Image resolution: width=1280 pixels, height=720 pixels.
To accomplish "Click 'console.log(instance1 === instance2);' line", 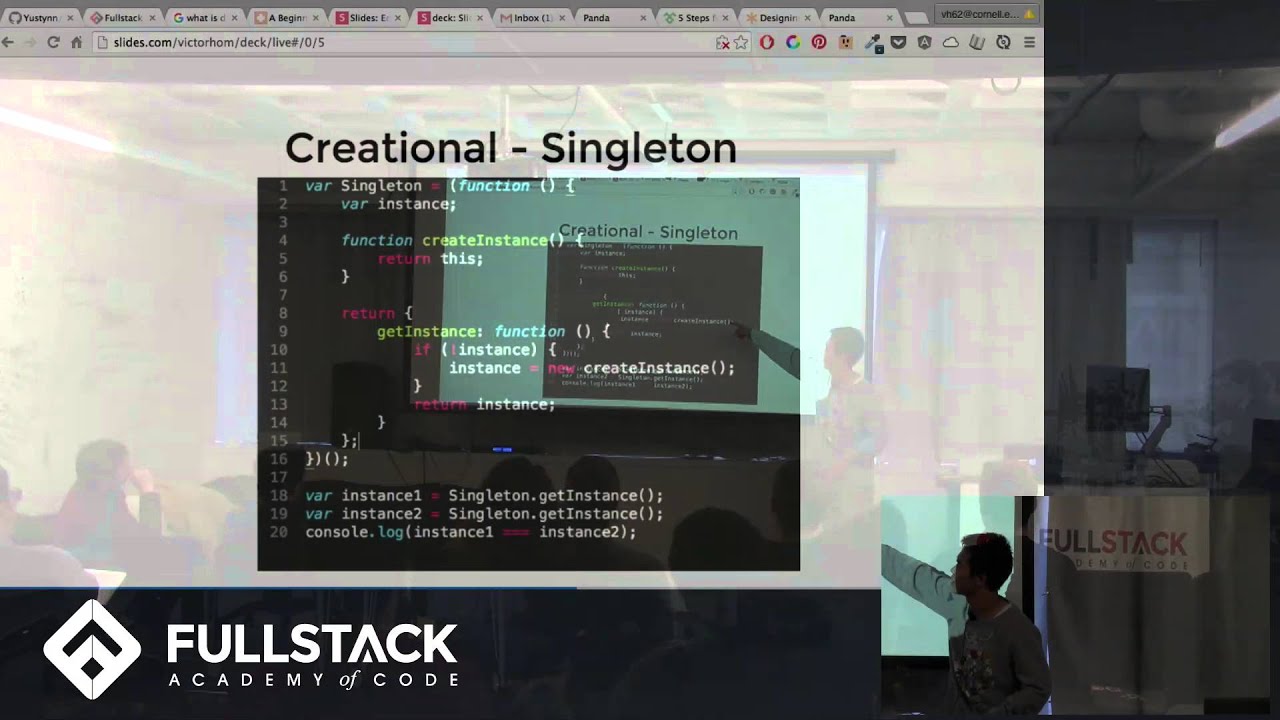I will (471, 532).
